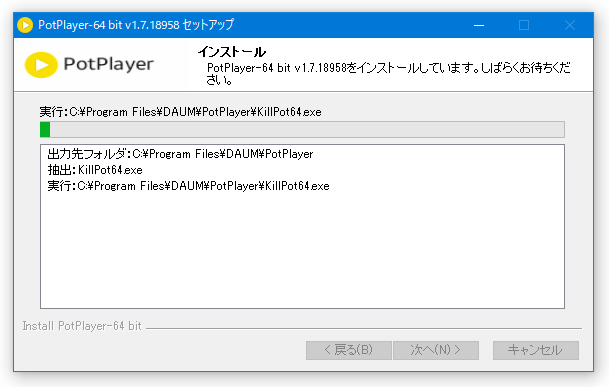Click the window title PotPlayer-64 bit v1.7.18958 セットアップ
The image size is (609, 387).
coord(136,25)
